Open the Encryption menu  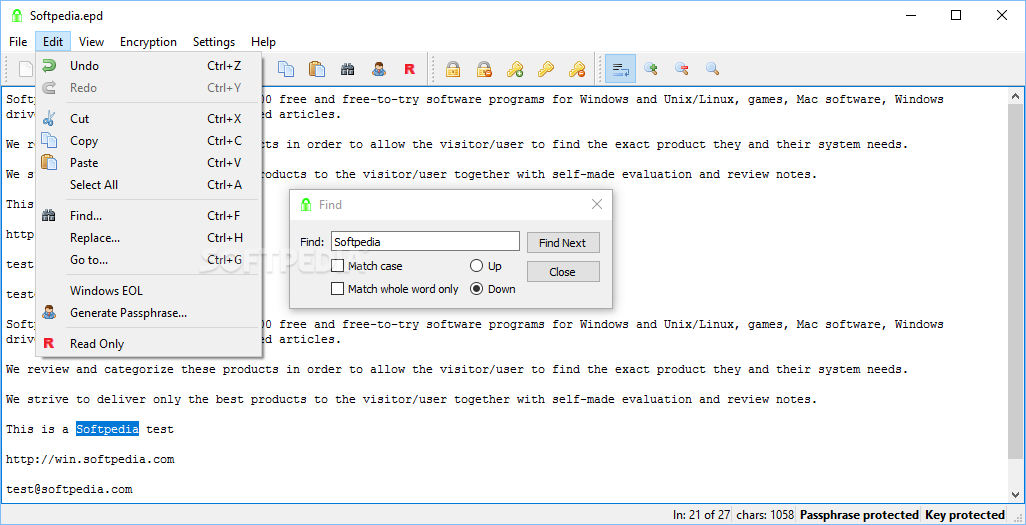(x=149, y=42)
